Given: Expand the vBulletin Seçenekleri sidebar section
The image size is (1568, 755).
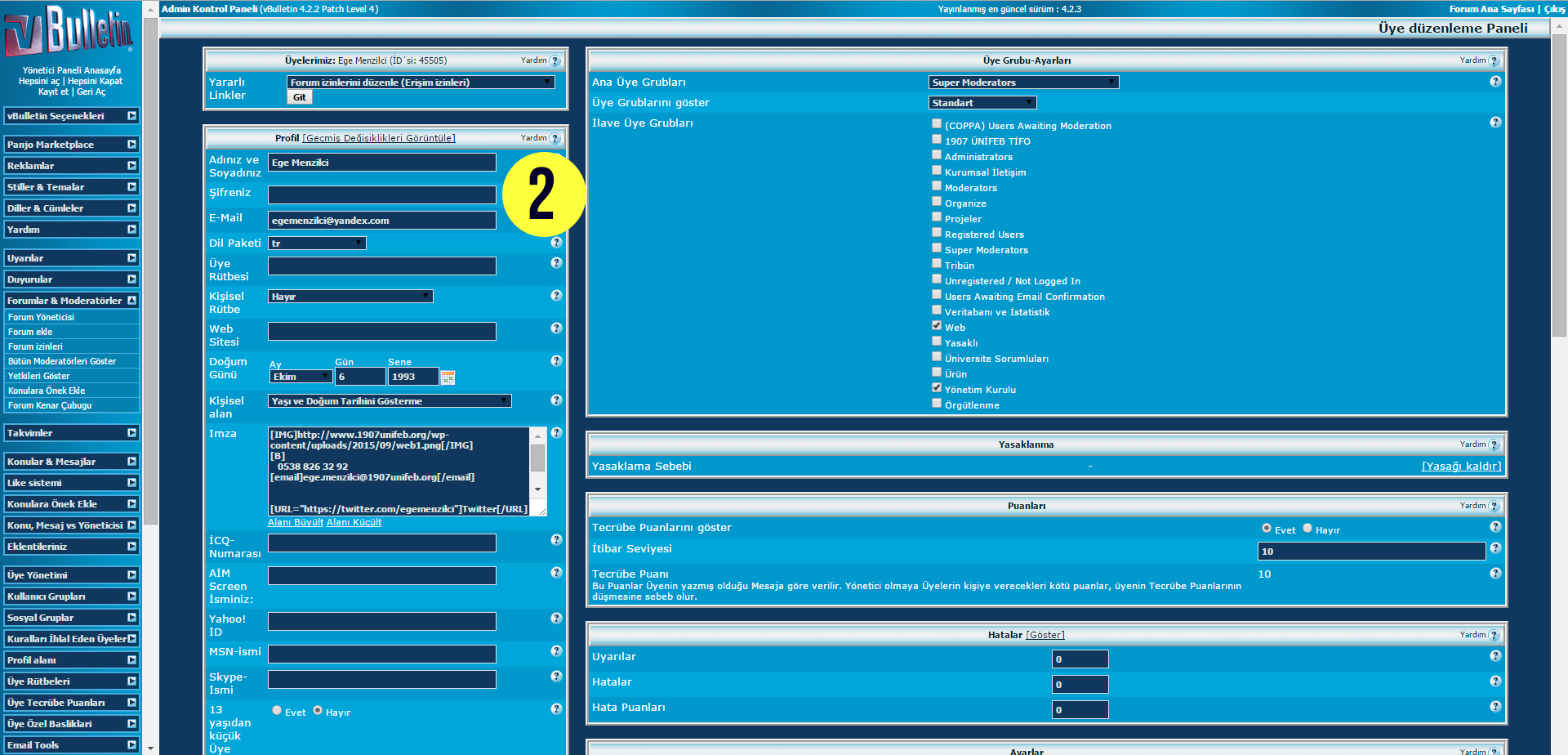Looking at the screenshot, I should (71, 116).
